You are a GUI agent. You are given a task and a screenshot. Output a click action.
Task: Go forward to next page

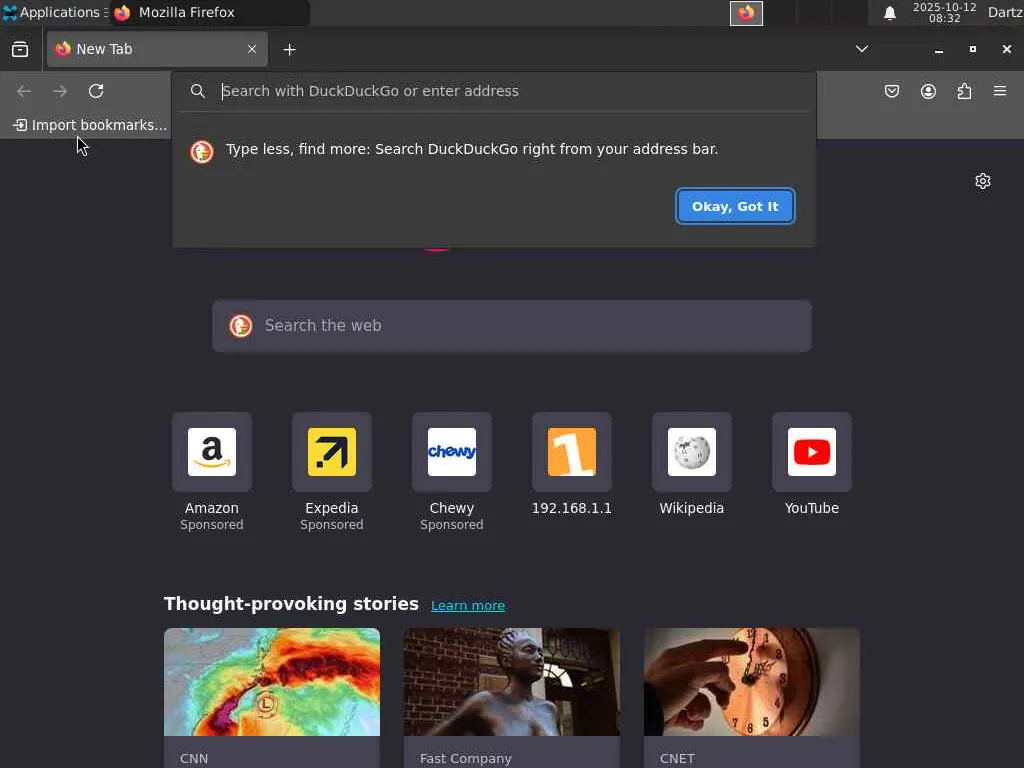pyautogui.click(x=60, y=91)
